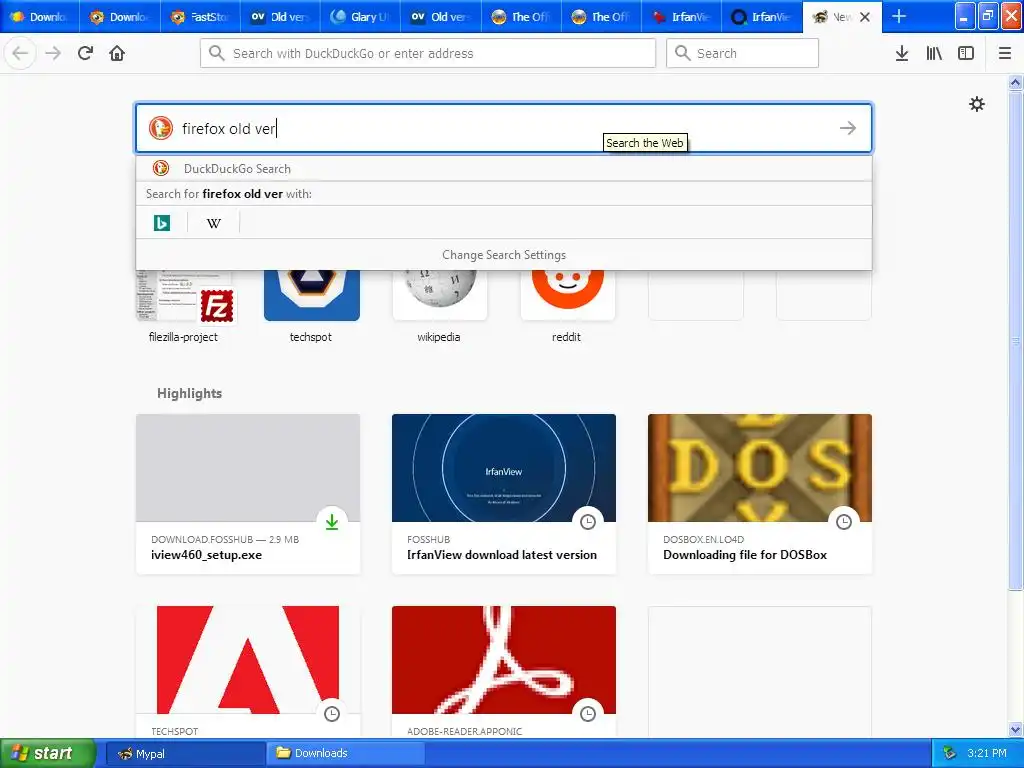Click the magnifier in the toolbar search box

pyautogui.click(x=682, y=53)
